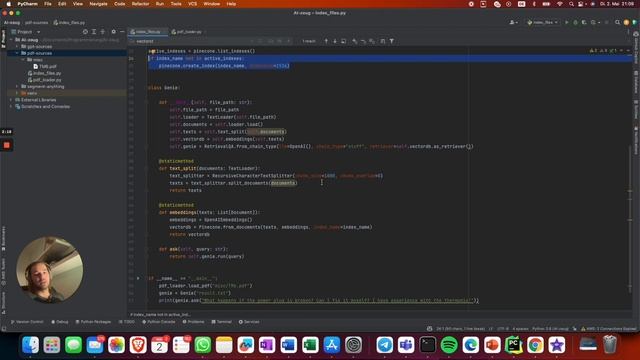640x360 pixels.
Task: Open the VCS menu
Action: [x=192, y=4]
